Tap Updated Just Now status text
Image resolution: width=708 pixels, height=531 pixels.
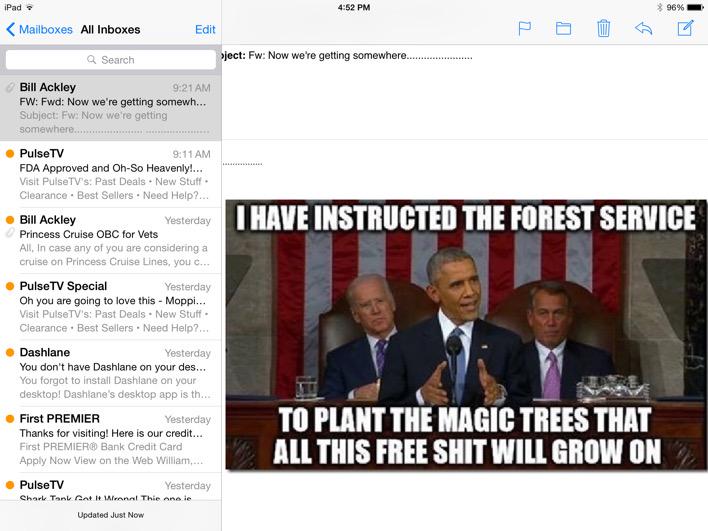point(111,515)
